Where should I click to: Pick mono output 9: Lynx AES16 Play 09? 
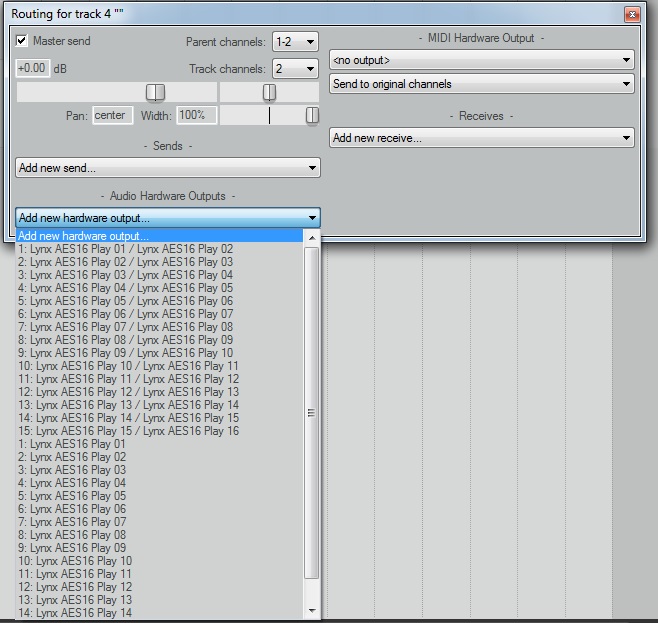pos(159,548)
